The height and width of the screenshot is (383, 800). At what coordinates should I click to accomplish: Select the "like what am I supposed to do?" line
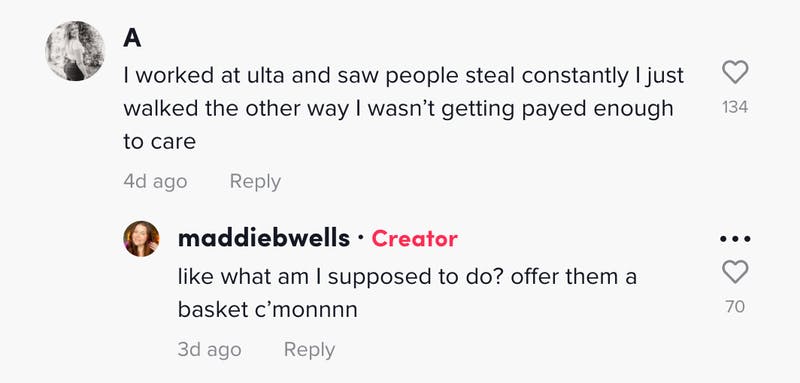[407, 277]
